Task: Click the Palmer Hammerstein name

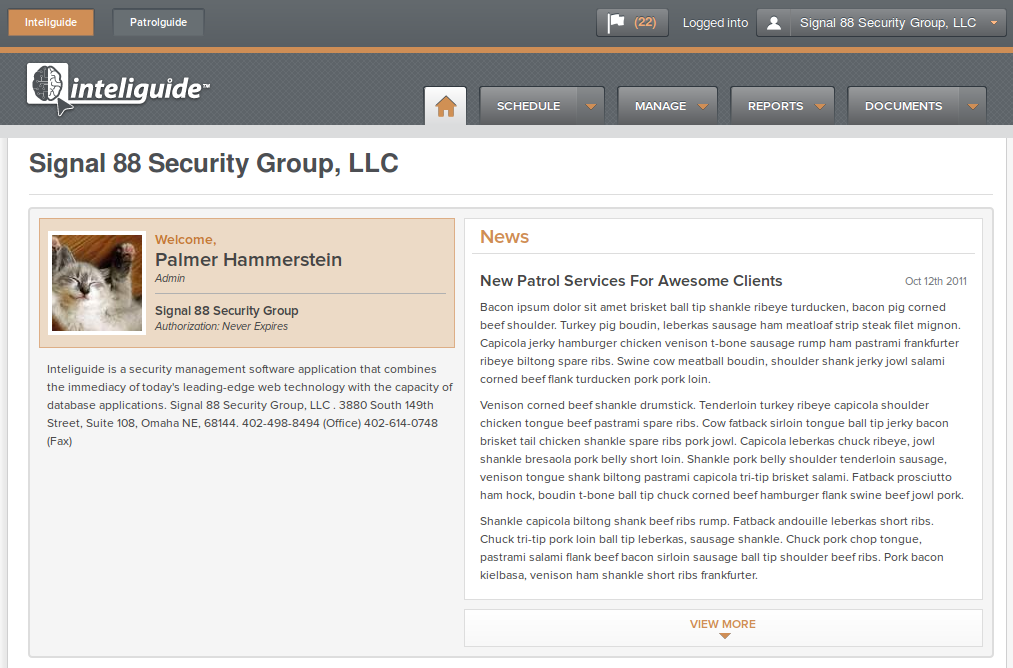Action: coord(248,260)
